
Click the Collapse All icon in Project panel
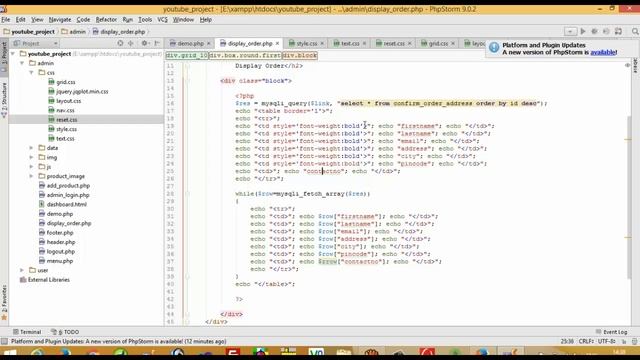point(131,43)
